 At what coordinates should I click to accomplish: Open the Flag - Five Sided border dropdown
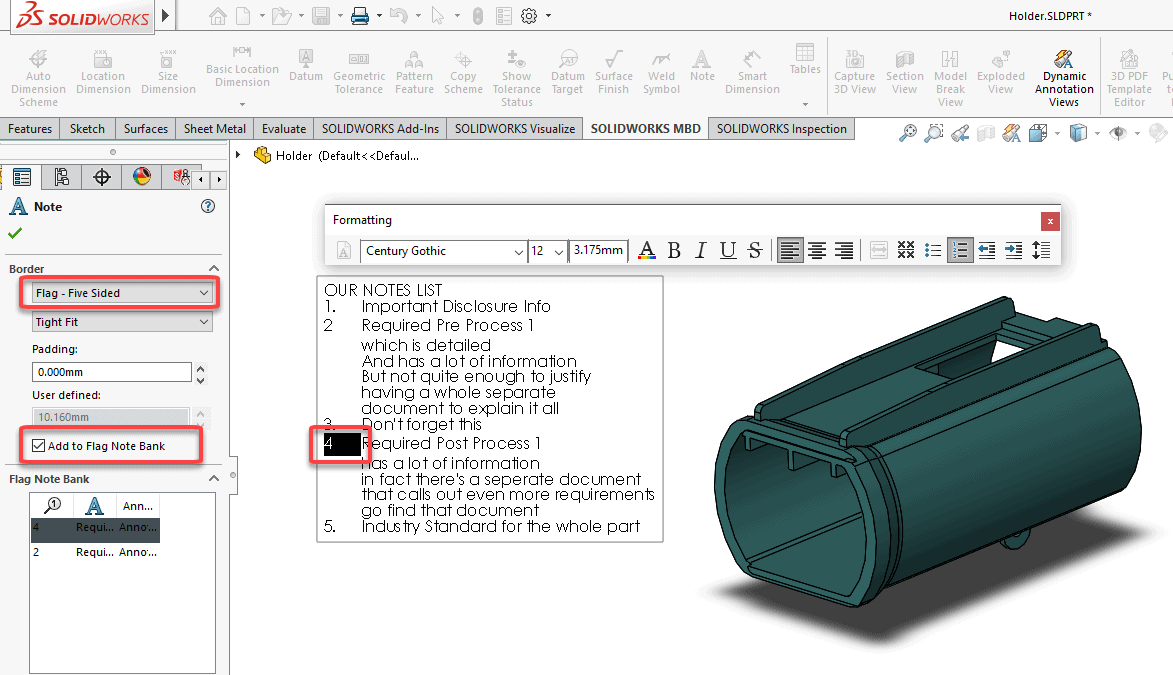[x=122, y=293]
